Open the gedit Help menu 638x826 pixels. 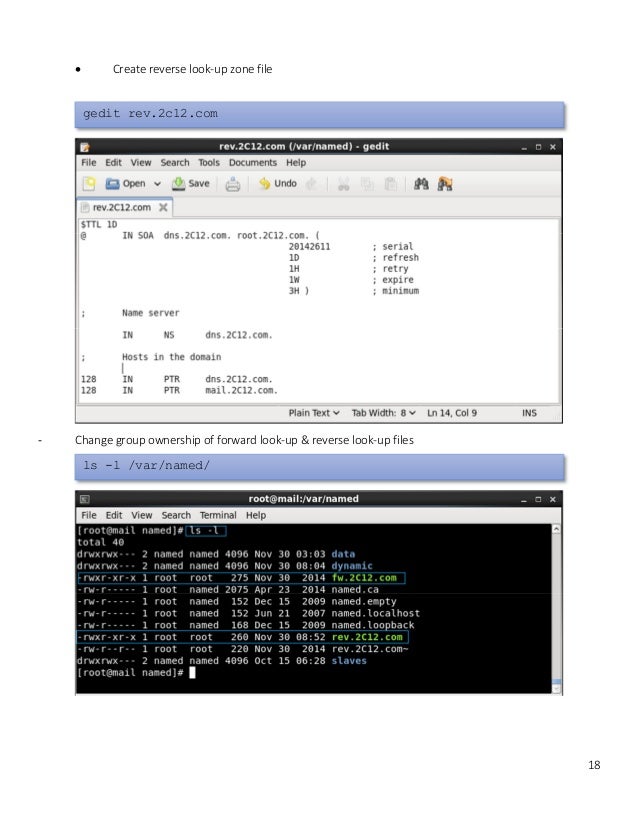pos(296,163)
